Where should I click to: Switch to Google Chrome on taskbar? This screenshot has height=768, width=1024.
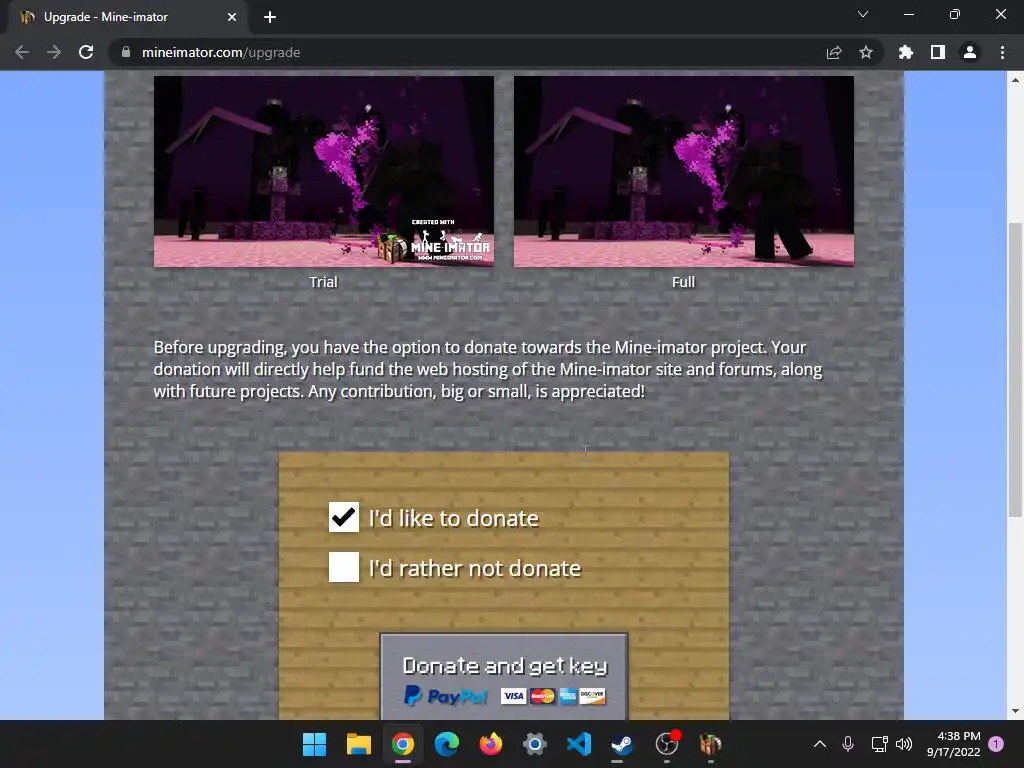click(x=403, y=744)
